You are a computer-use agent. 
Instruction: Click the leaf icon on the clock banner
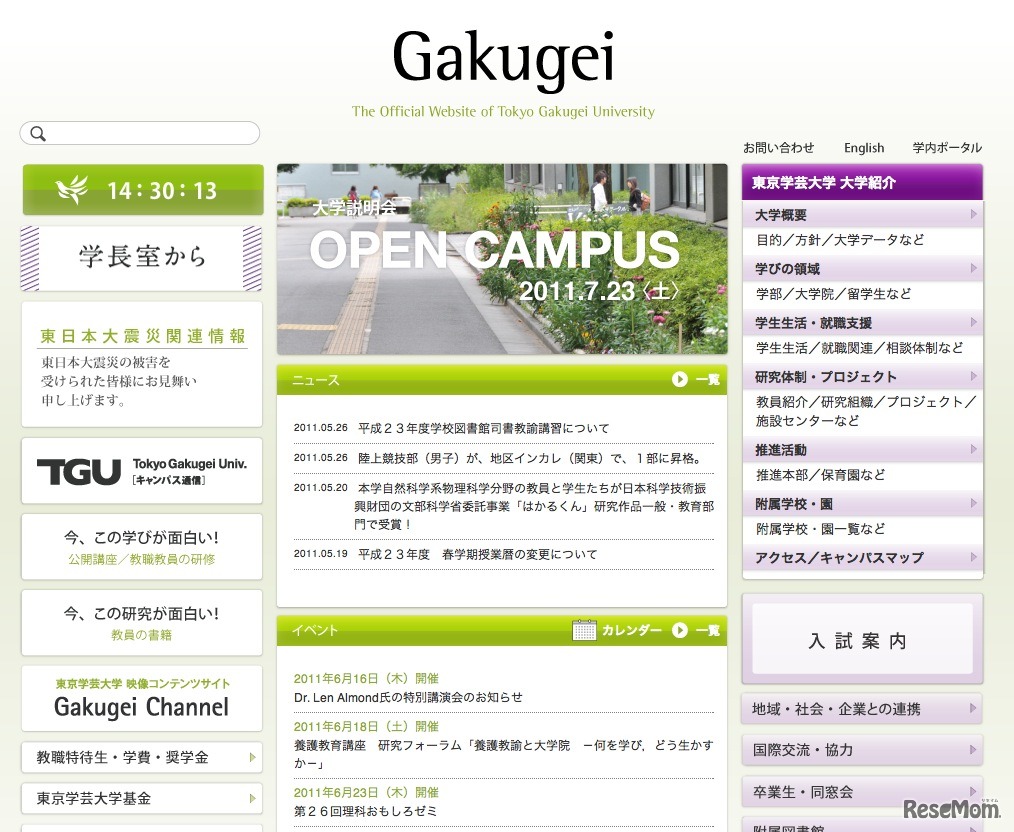point(70,189)
